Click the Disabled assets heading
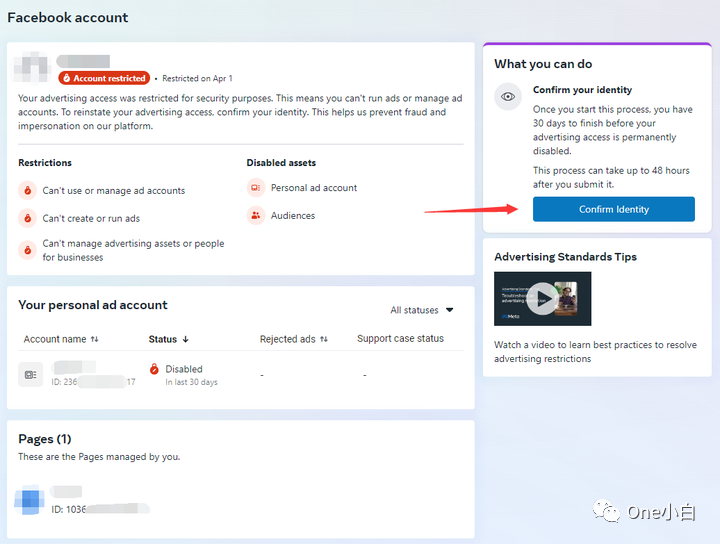Viewport: 720px width, 544px height. coord(281,163)
